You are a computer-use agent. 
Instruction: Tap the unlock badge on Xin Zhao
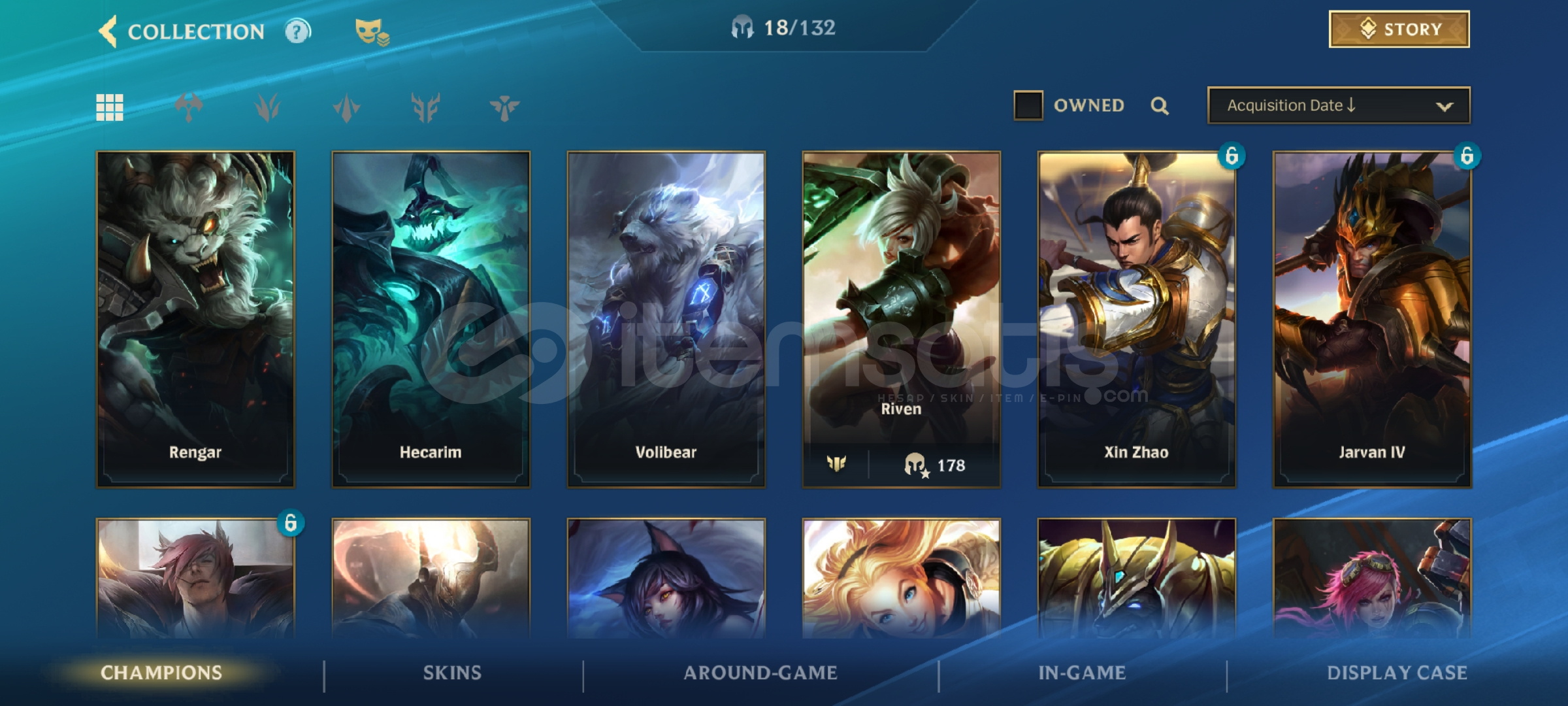pyautogui.click(x=1232, y=156)
